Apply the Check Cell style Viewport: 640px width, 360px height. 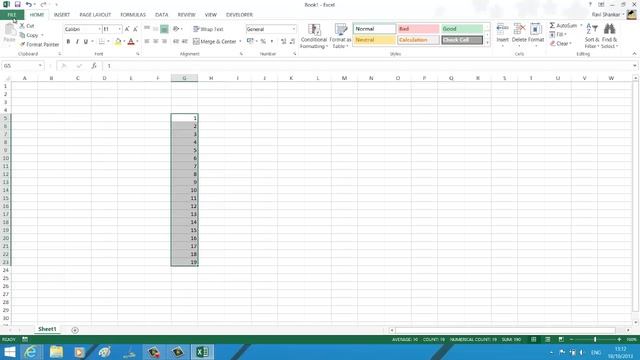tap(462, 40)
